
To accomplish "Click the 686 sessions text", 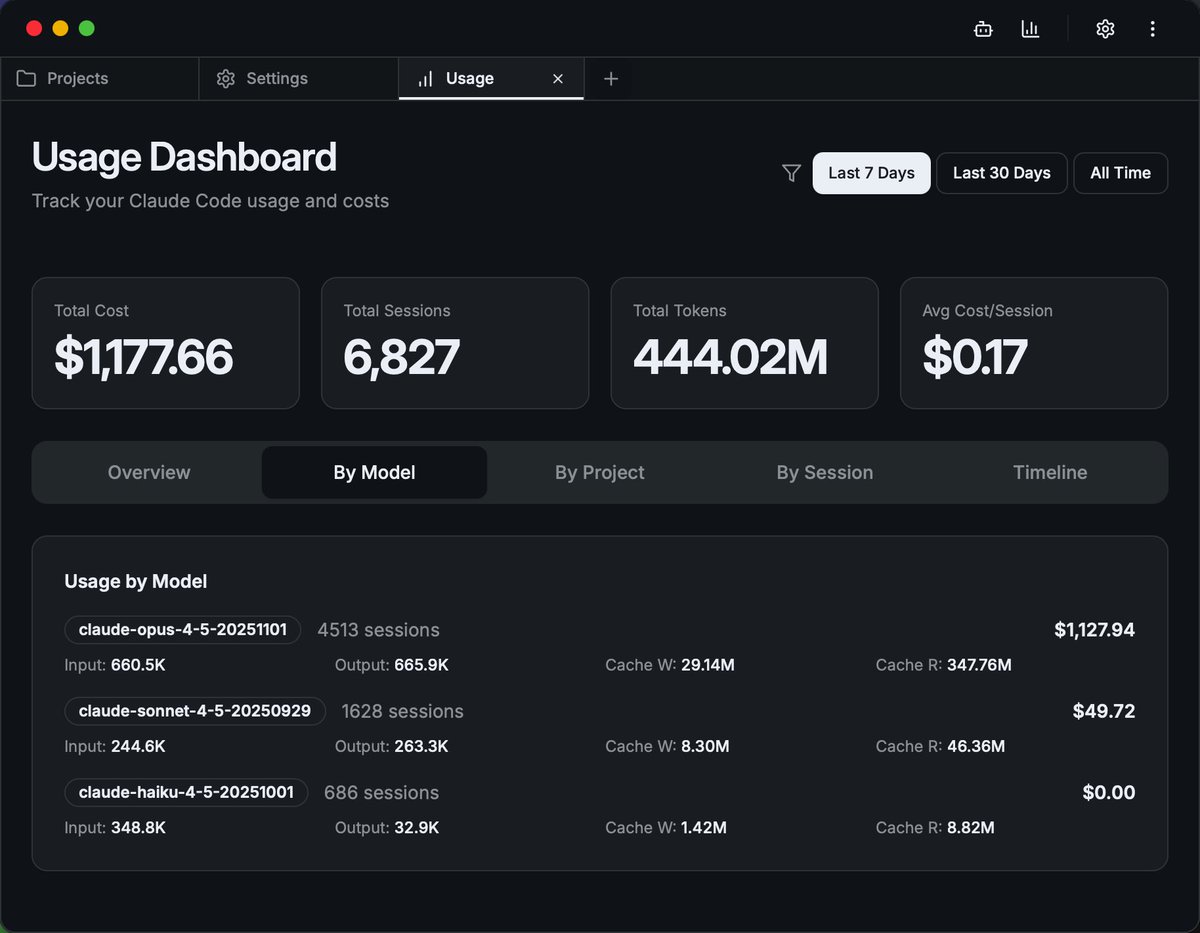I will (x=381, y=792).
